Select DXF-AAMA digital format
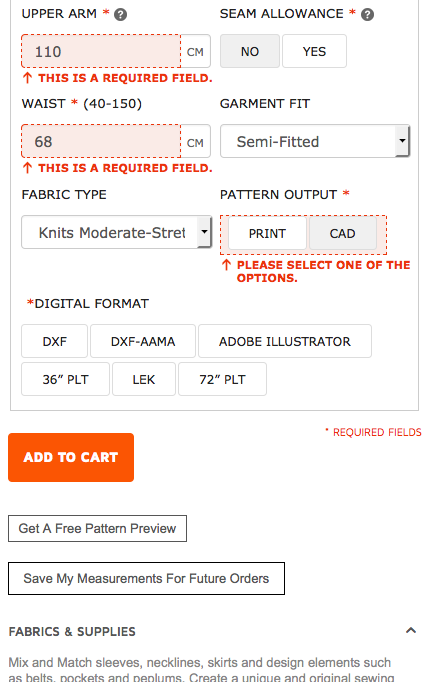The image size is (431, 682). click(x=143, y=341)
